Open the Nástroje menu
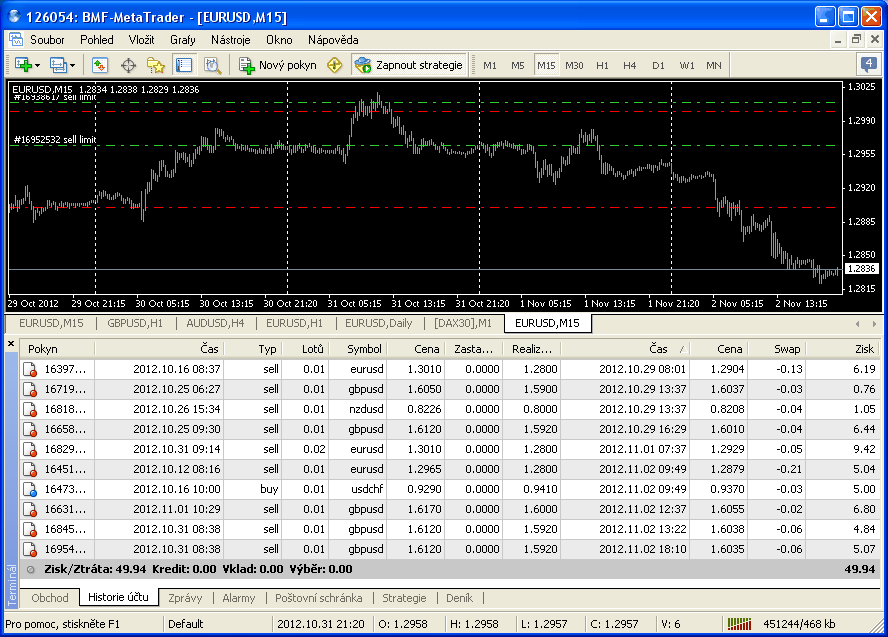 [x=230, y=40]
